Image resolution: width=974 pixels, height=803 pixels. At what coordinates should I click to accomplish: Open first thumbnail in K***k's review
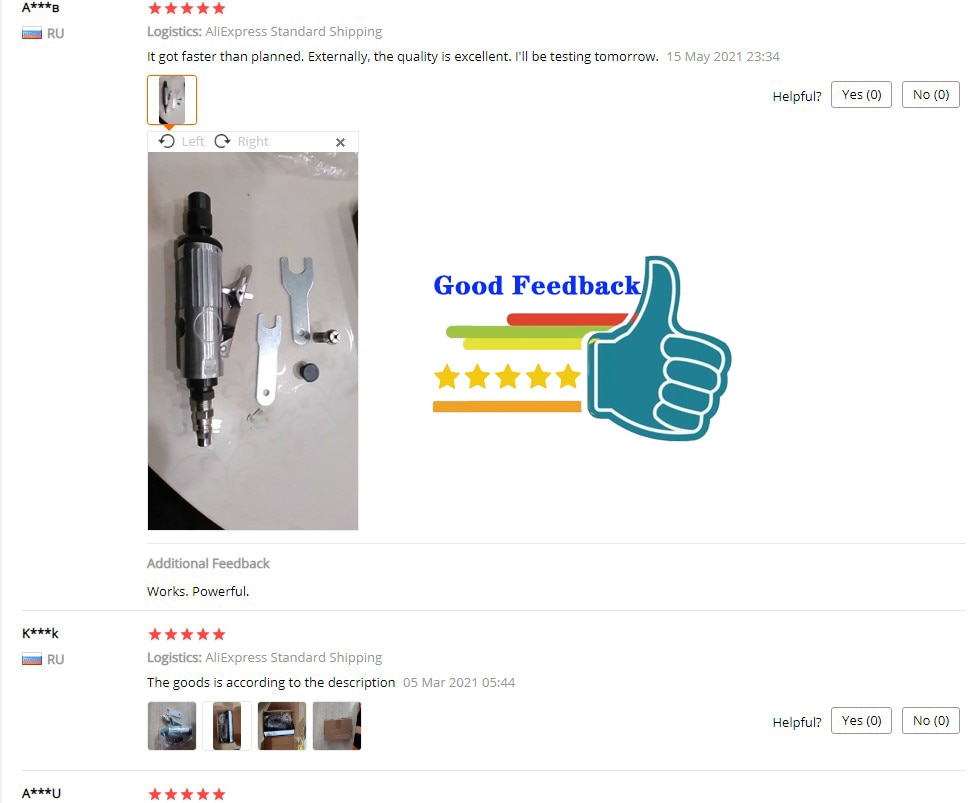pyautogui.click(x=172, y=726)
